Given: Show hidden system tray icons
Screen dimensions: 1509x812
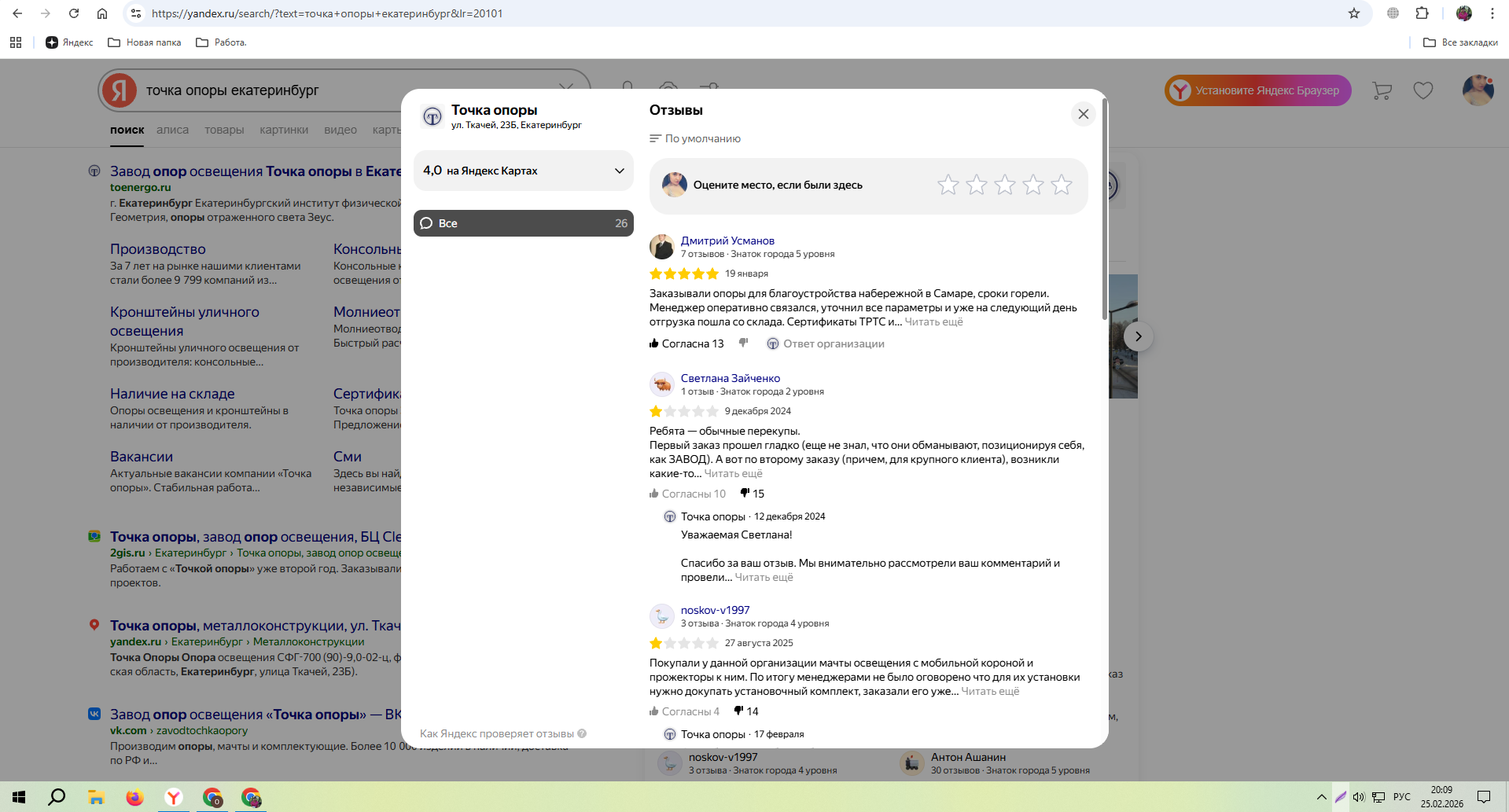Looking at the screenshot, I should click(1322, 797).
